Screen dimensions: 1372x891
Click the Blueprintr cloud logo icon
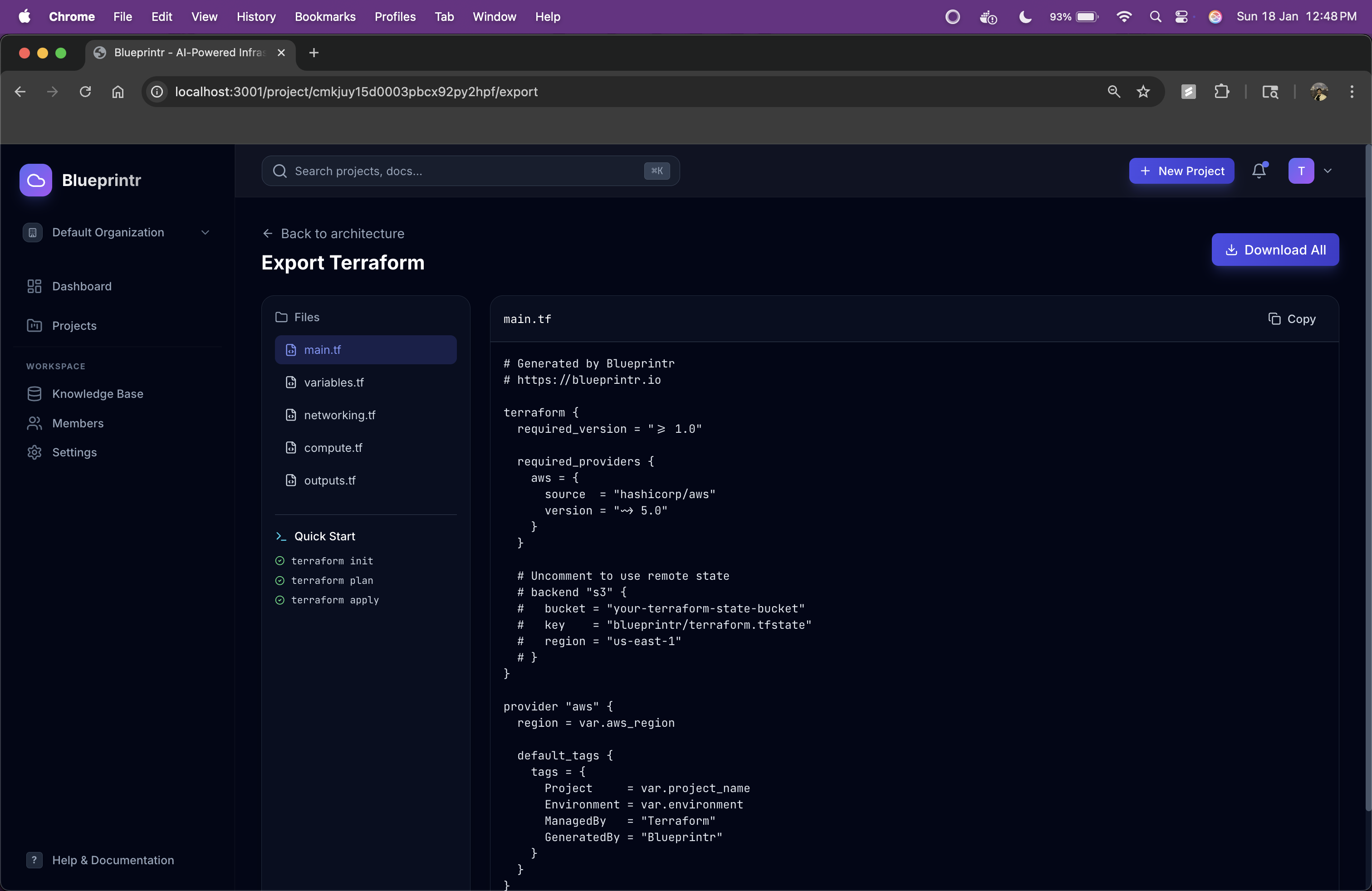point(36,181)
